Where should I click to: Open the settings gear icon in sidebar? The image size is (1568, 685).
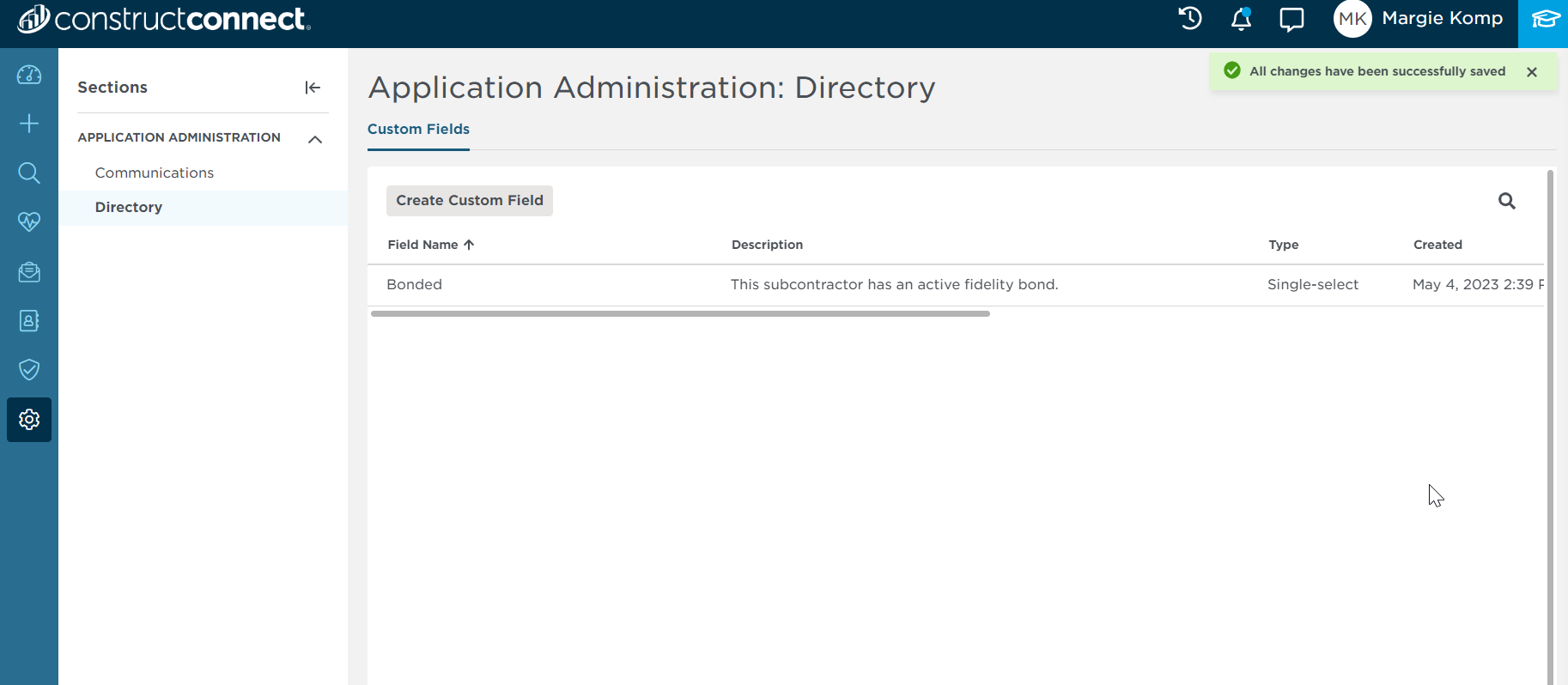tap(29, 420)
